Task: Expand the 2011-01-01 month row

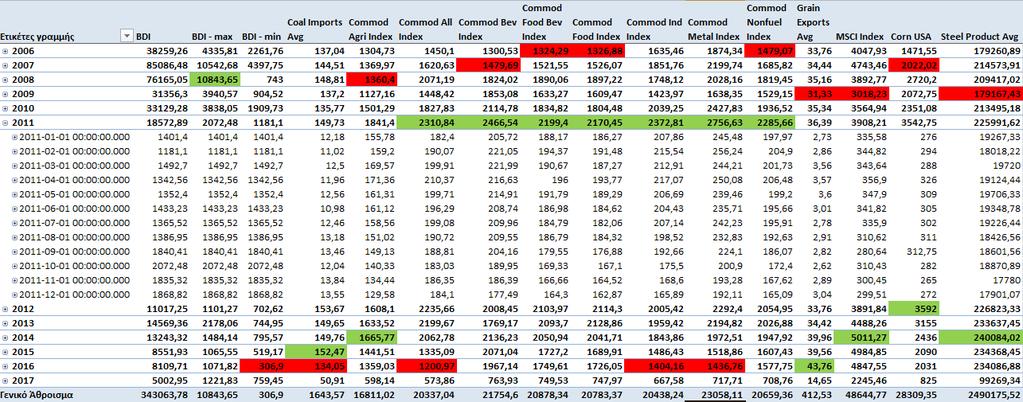Action: tap(15, 137)
